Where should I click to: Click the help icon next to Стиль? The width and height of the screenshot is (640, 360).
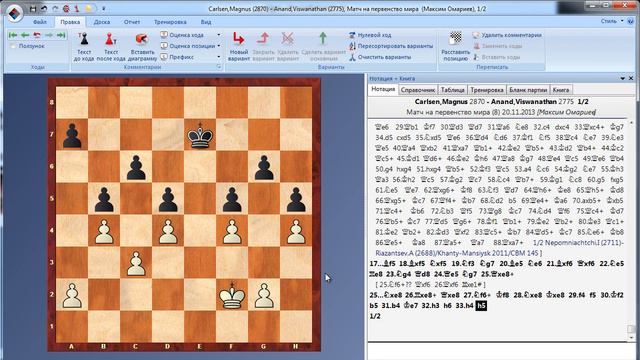(631, 21)
